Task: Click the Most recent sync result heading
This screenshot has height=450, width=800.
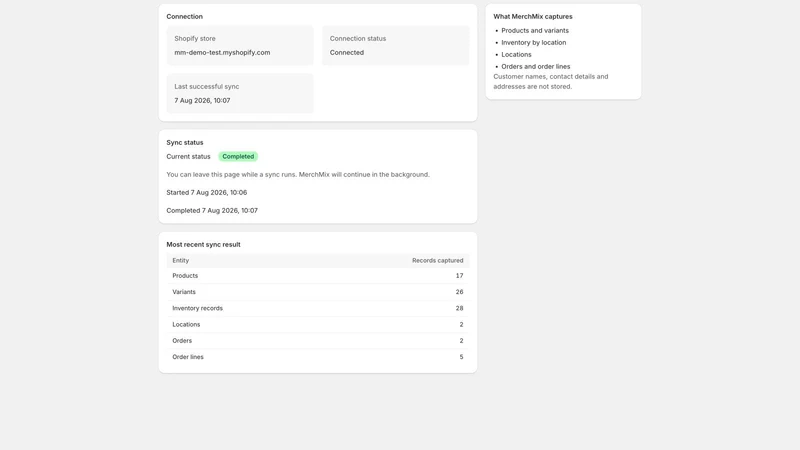Action: [203, 244]
